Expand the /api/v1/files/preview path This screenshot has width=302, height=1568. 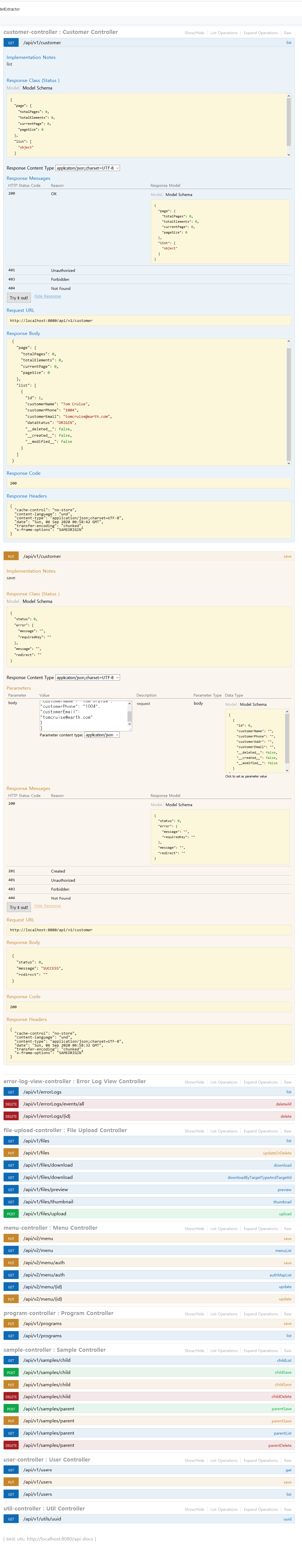(x=46, y=1189)
